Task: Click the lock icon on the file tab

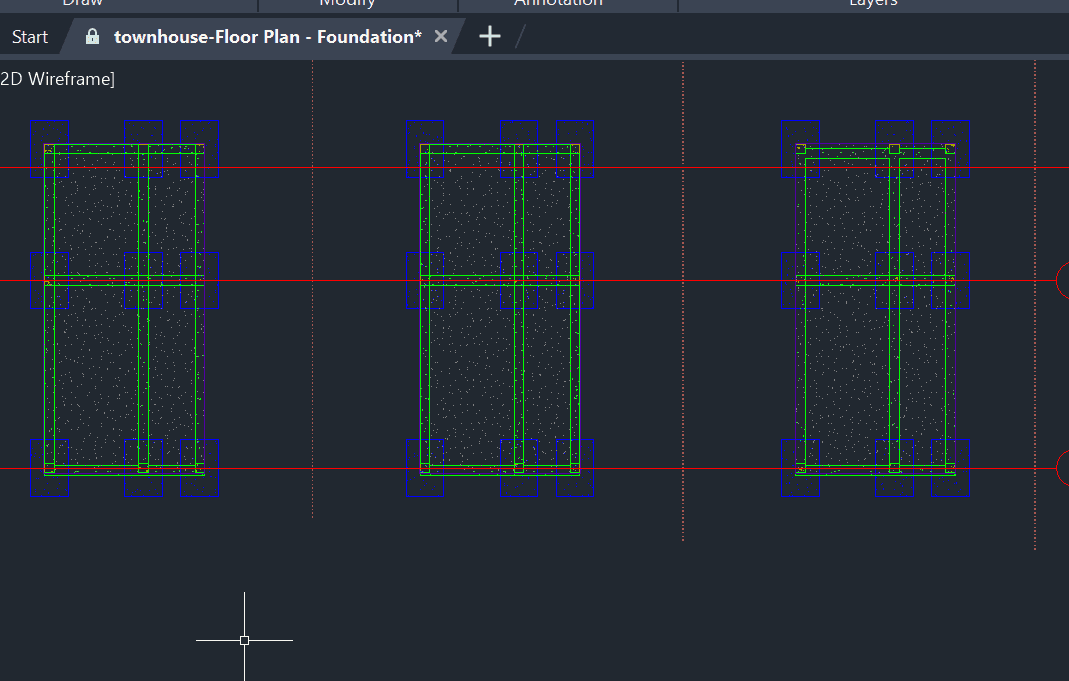Action: point(93,37)
